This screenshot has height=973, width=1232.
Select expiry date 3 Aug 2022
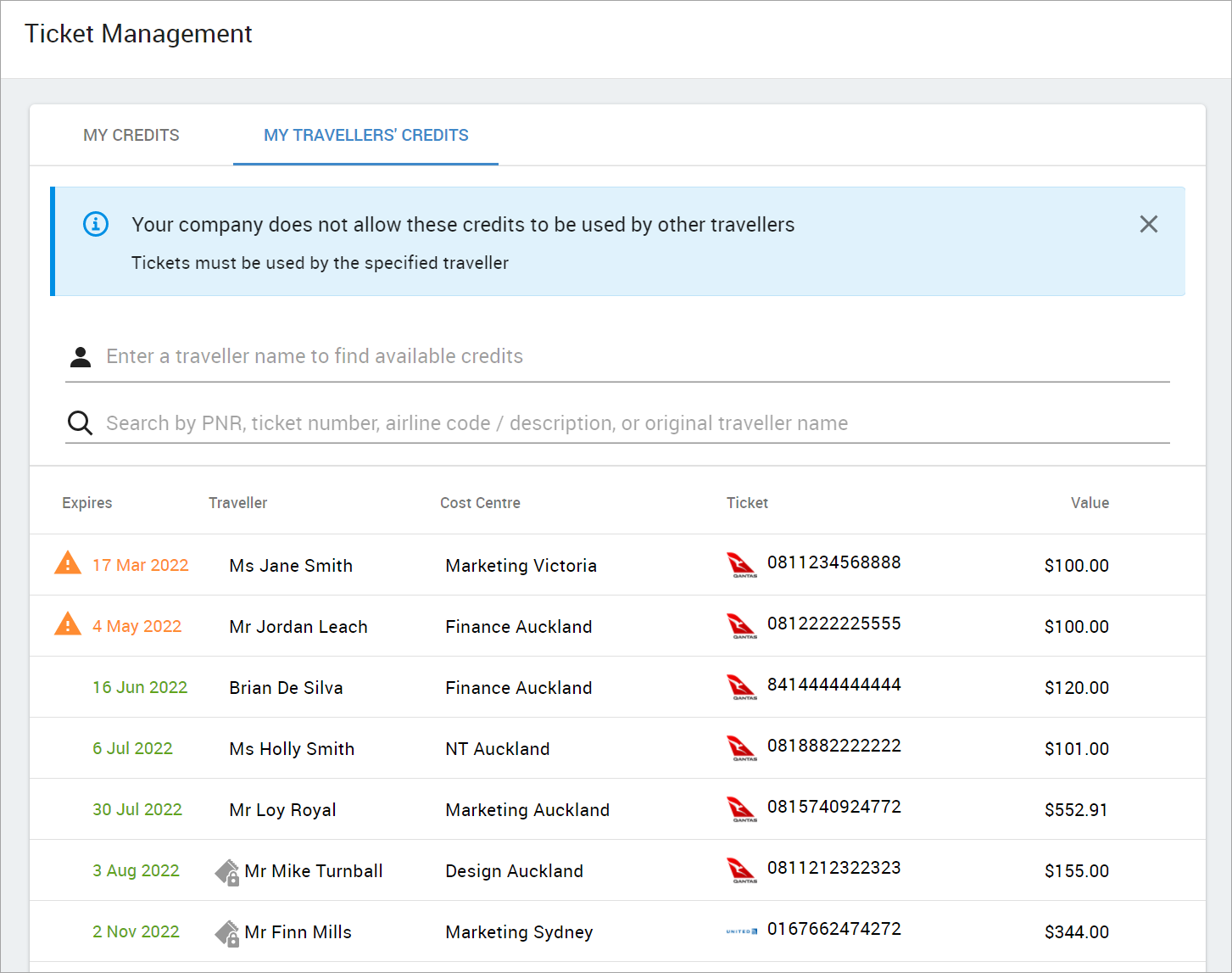click(x=137, y=870)
